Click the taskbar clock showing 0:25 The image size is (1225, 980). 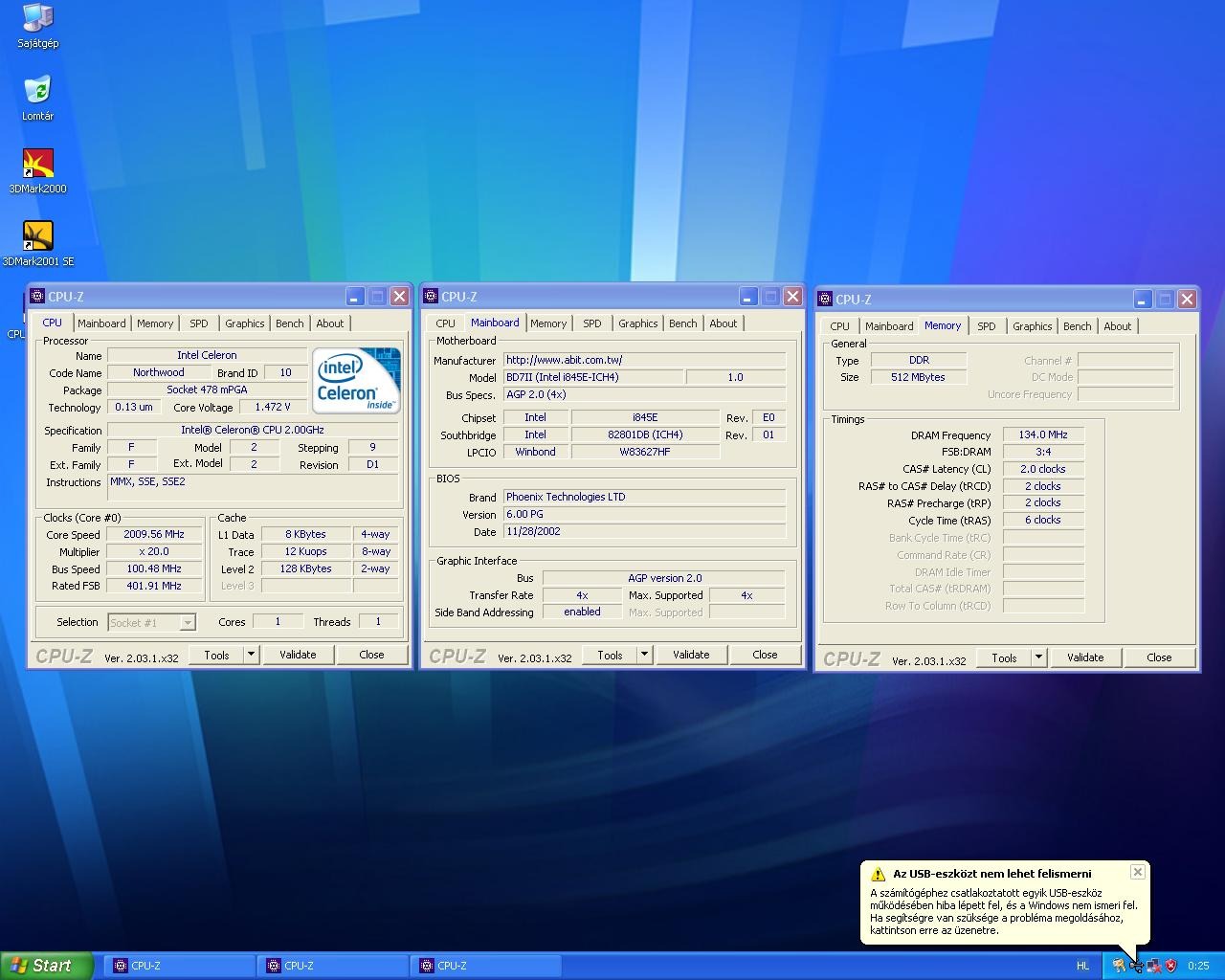click(x=1198, y=966)
